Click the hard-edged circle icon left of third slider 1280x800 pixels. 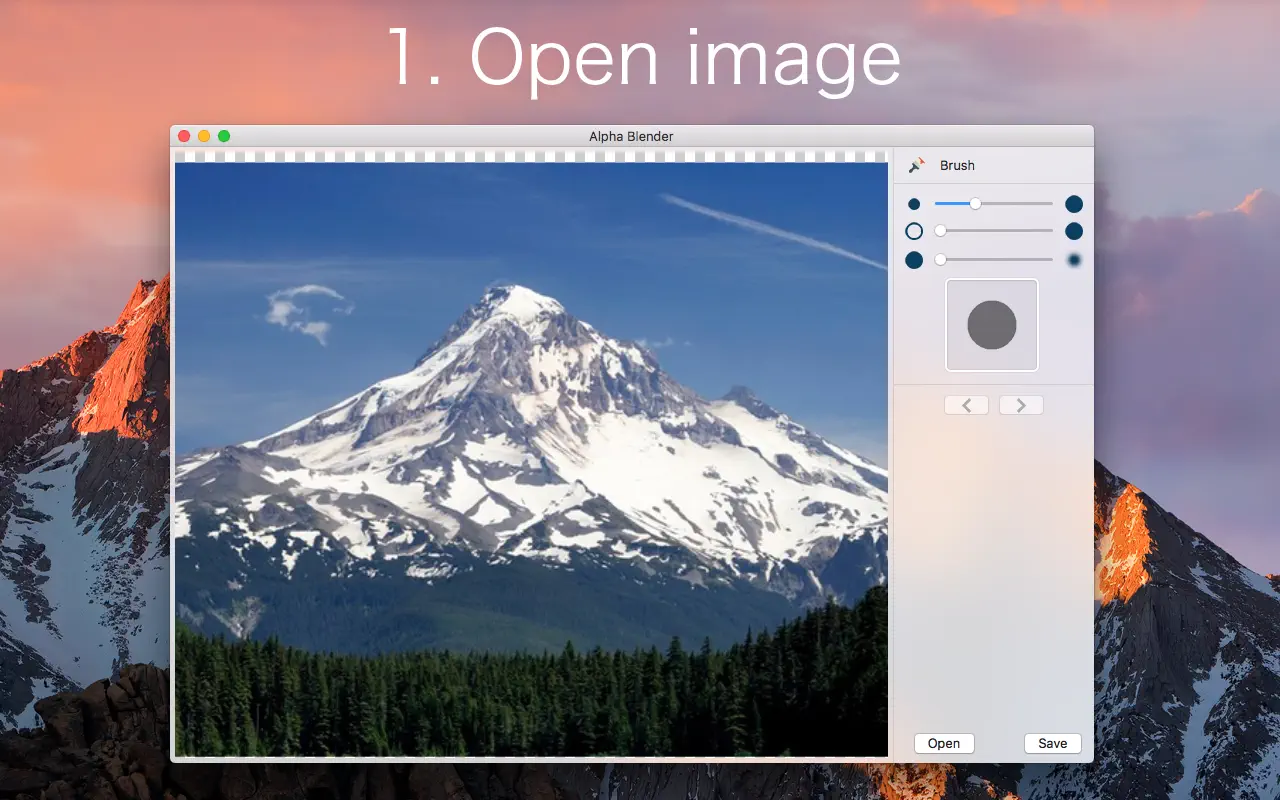point(914,260)
